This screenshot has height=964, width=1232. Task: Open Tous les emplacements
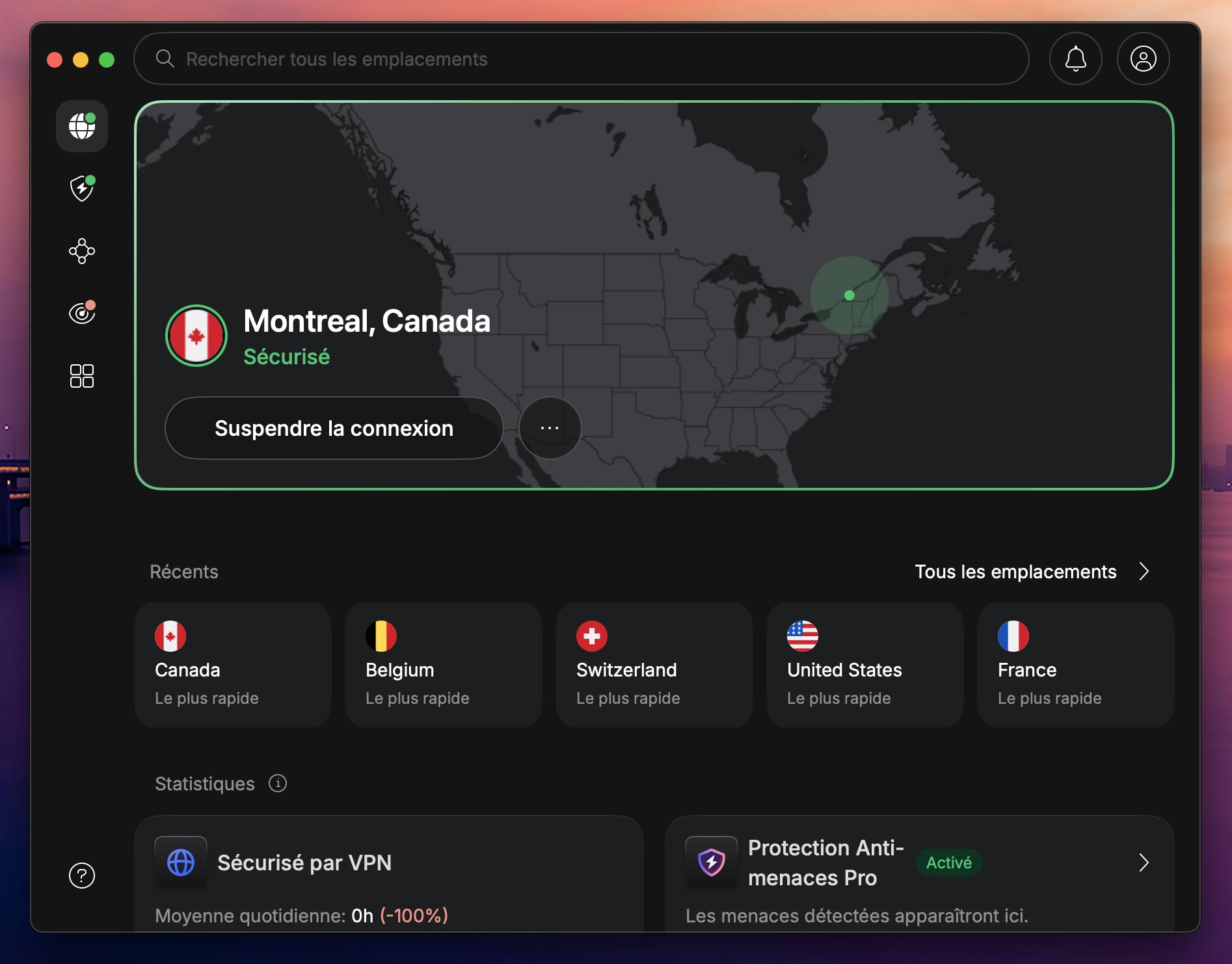pyautogui.click(x=1015, y=572)
